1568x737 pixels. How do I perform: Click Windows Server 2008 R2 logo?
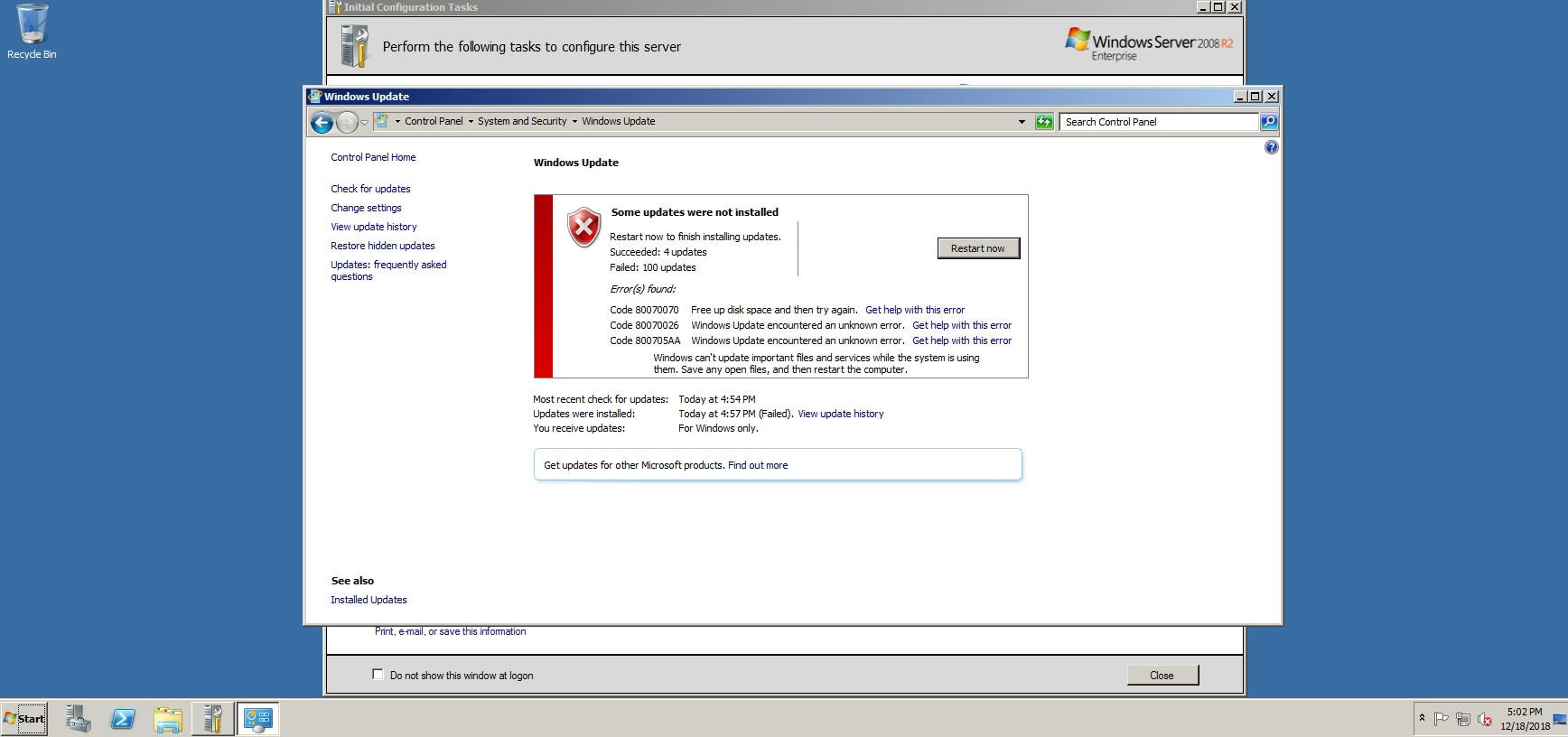1149,44
